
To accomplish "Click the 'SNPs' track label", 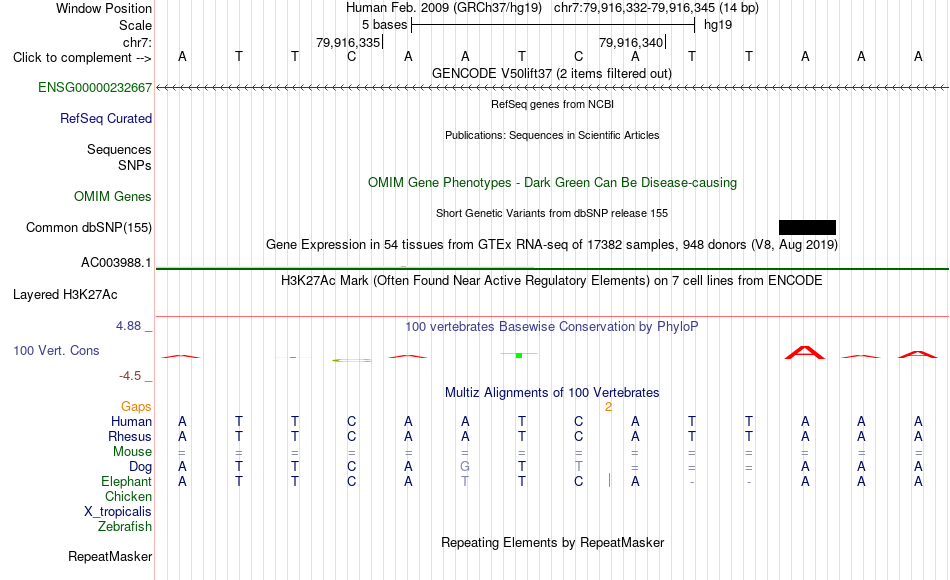I will (x=135, y=165).
